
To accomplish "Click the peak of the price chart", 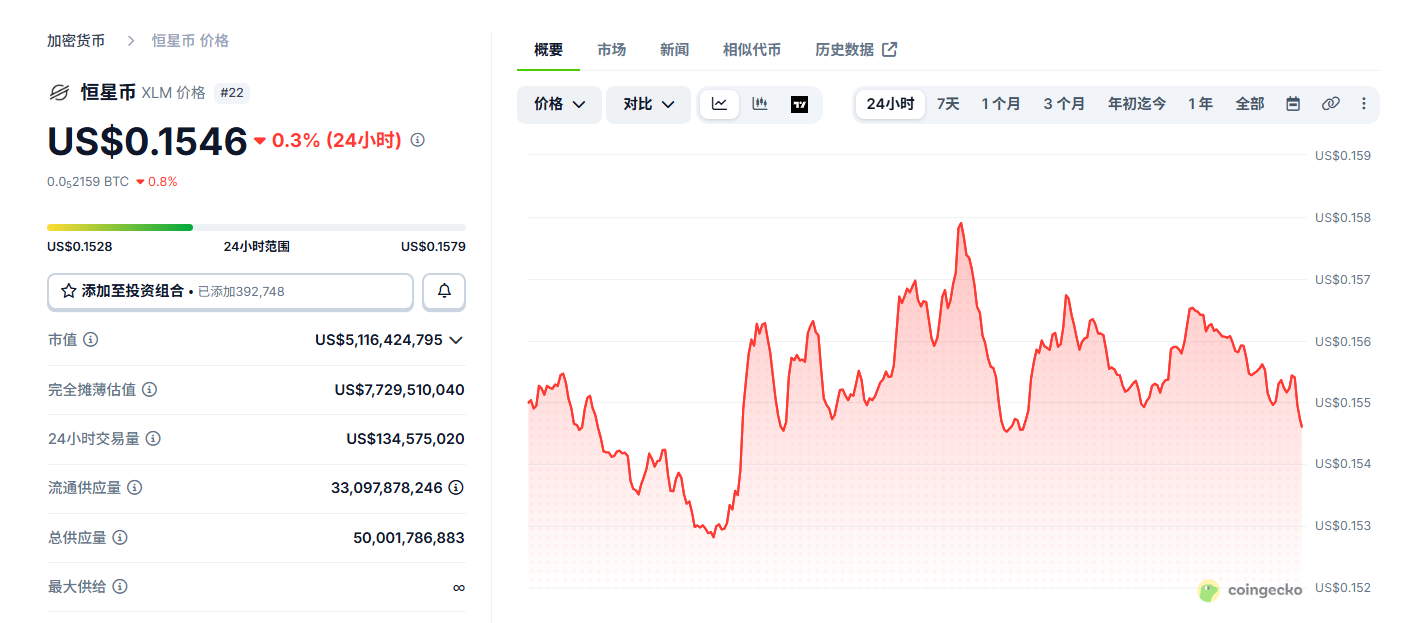I will (960, 224).
